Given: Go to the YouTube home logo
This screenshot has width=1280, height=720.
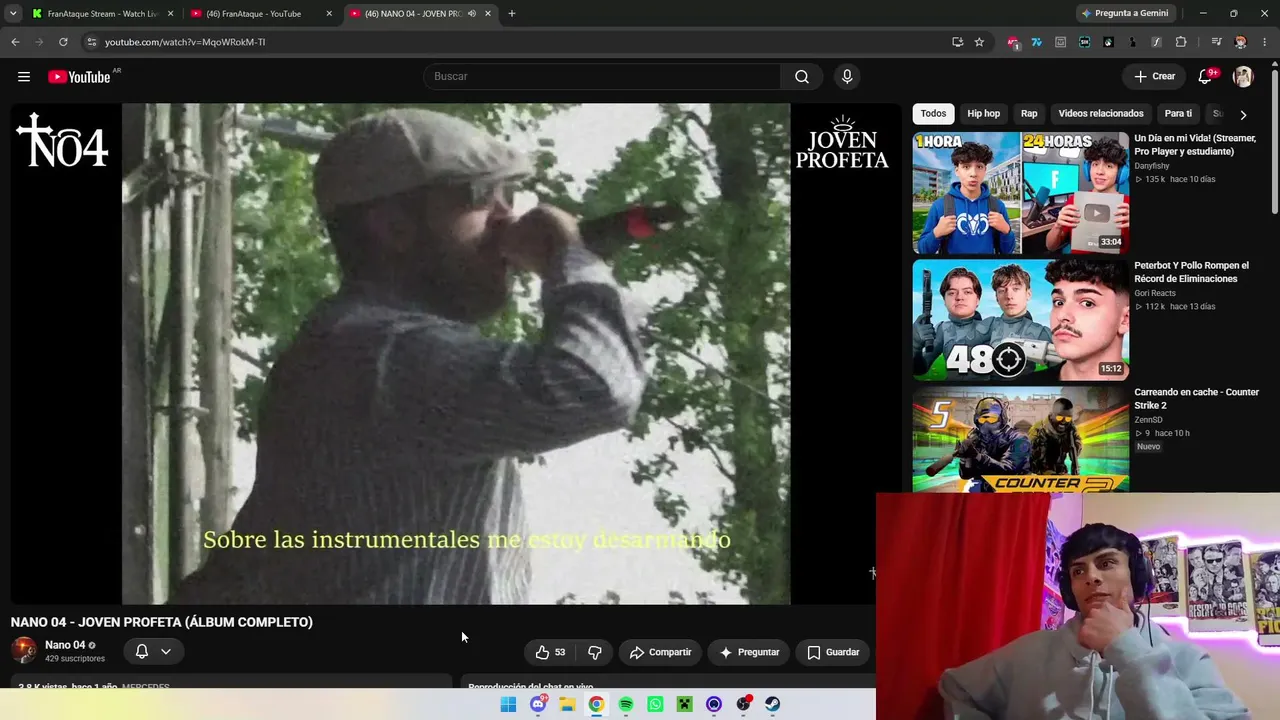Looking at the screenshot, I should (x=79, y=77).
